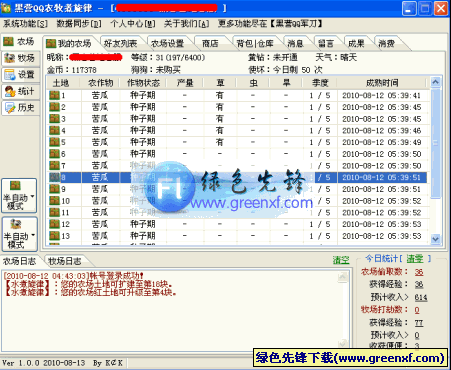Image resolution: width=451 pixels, height=370 pixels.
Task: Click the land icon for plot 2
Action: [54, 107]
